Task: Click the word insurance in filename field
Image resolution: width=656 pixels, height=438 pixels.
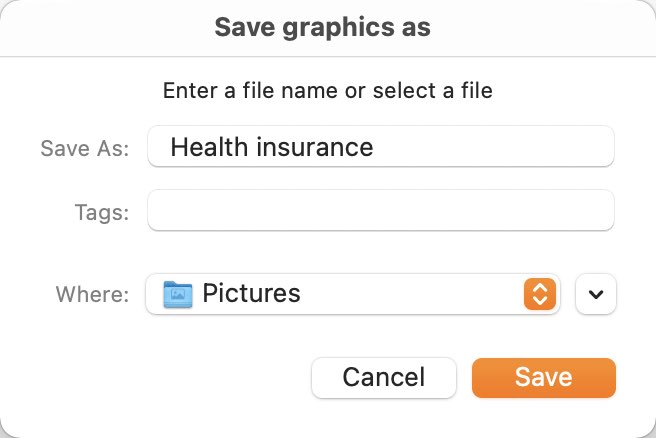Action: [x=315, y=147]
